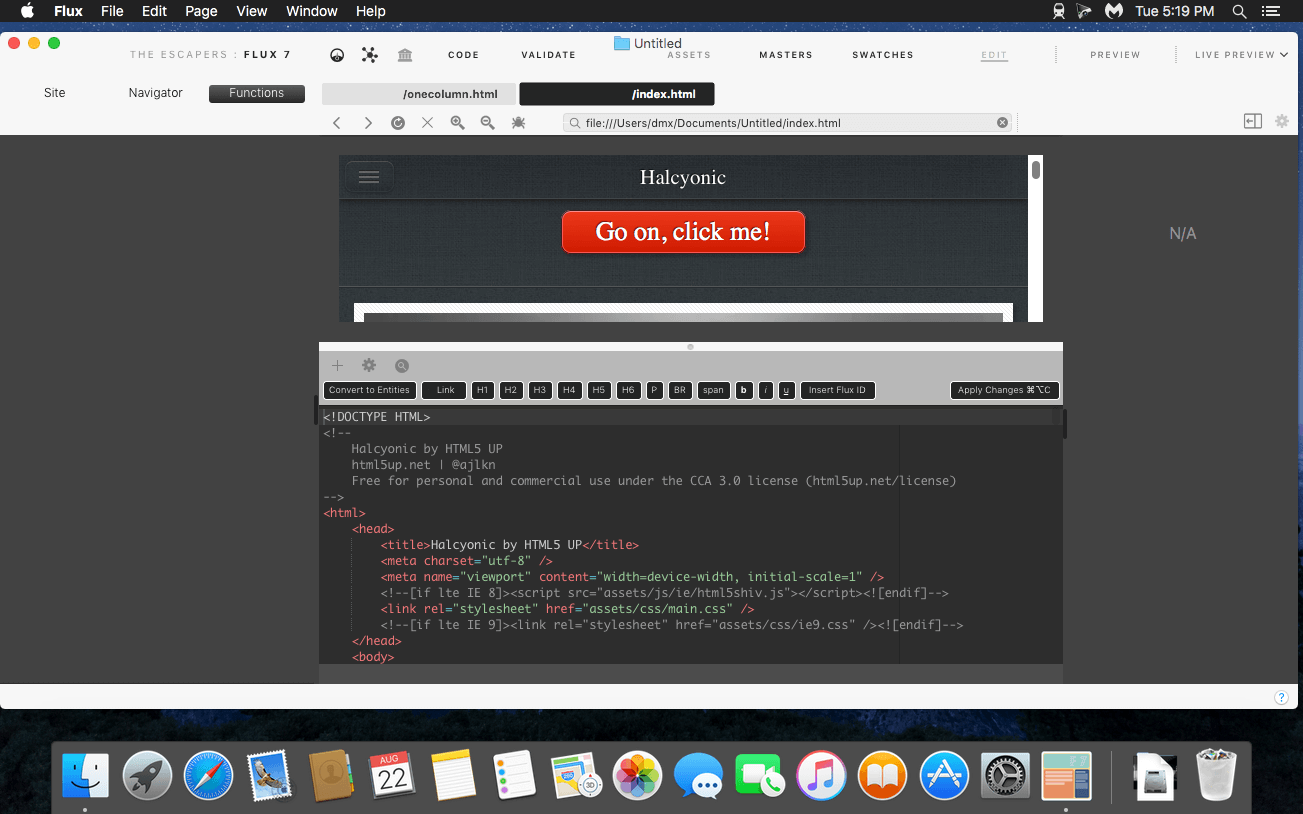Insert an H5 tag
Viewport: 1303px width, 814px height.
click(598, 390)
